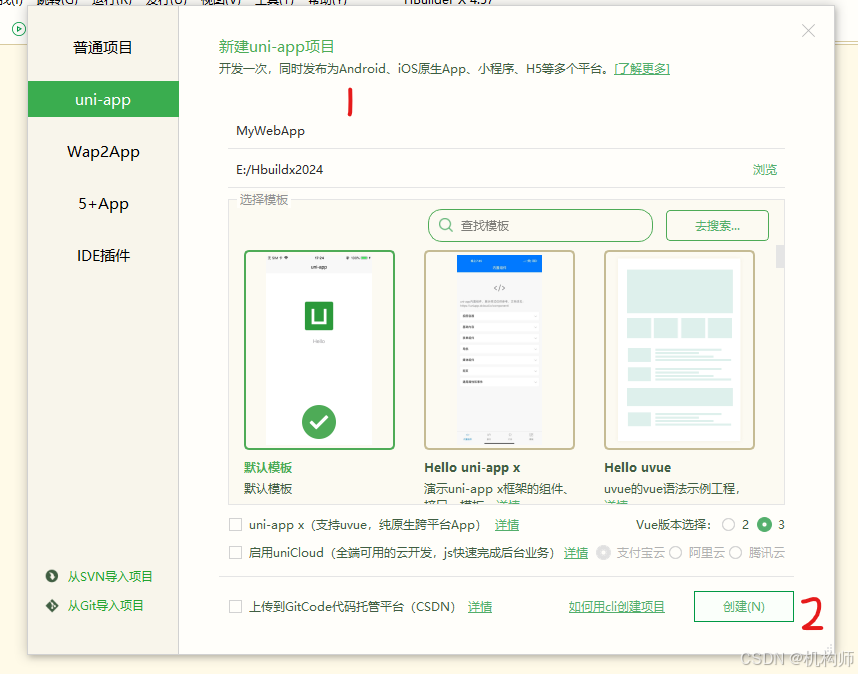Open 详情 link next to uni-app x

pos(507,525)
